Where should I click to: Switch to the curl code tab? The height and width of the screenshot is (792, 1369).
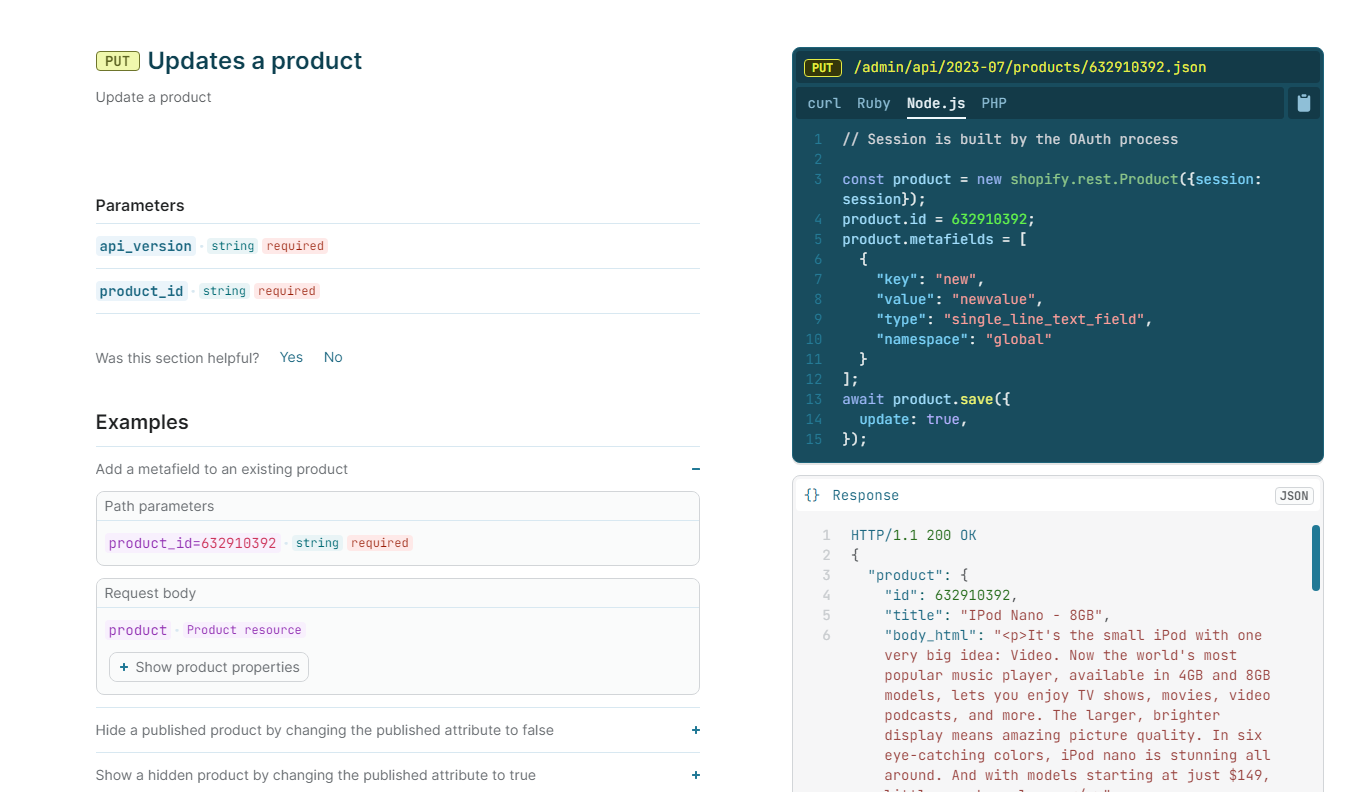823,103
